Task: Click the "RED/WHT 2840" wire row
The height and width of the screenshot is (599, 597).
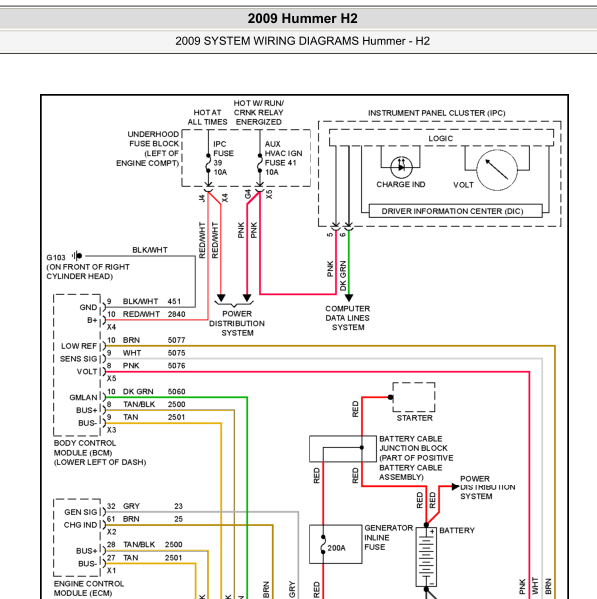Action: (x=146, y=314)
